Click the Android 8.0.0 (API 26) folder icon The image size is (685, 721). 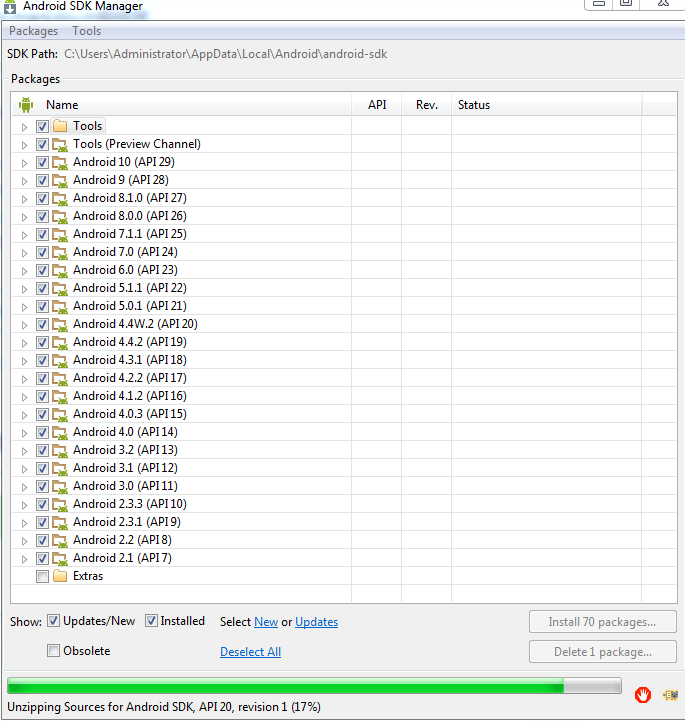click(60, 216)
